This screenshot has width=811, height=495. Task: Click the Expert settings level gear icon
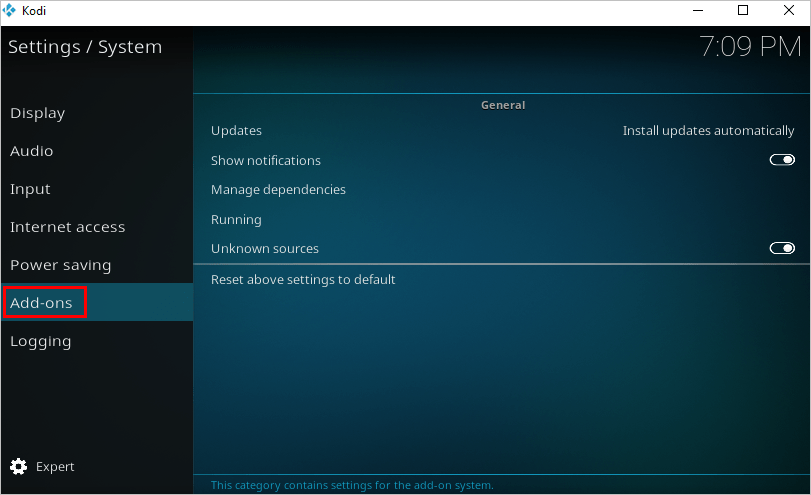pyautogui.click(x=19, y=467)
